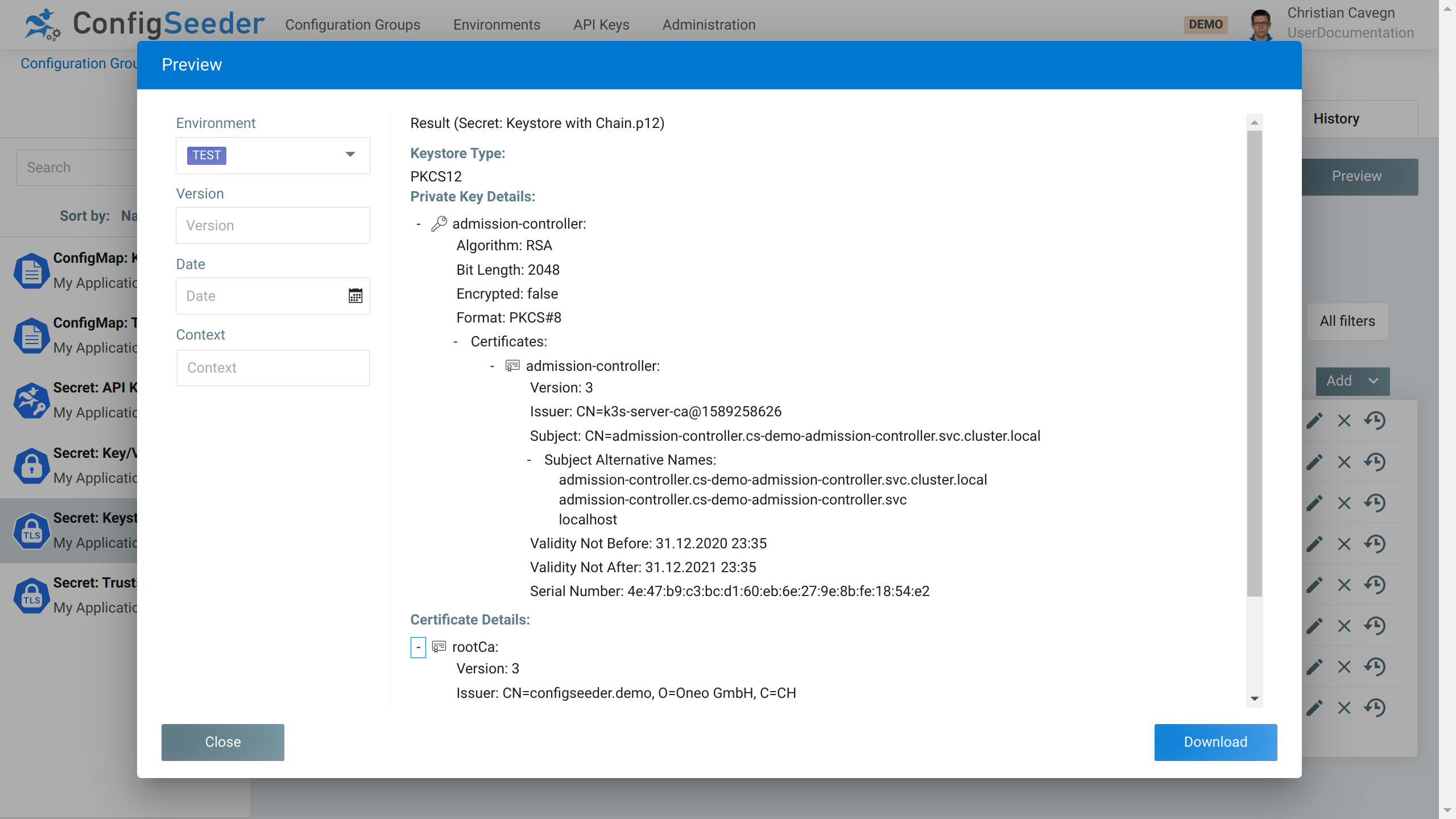Open the edit pencil icon on the top history row

tap(1314, 421)
